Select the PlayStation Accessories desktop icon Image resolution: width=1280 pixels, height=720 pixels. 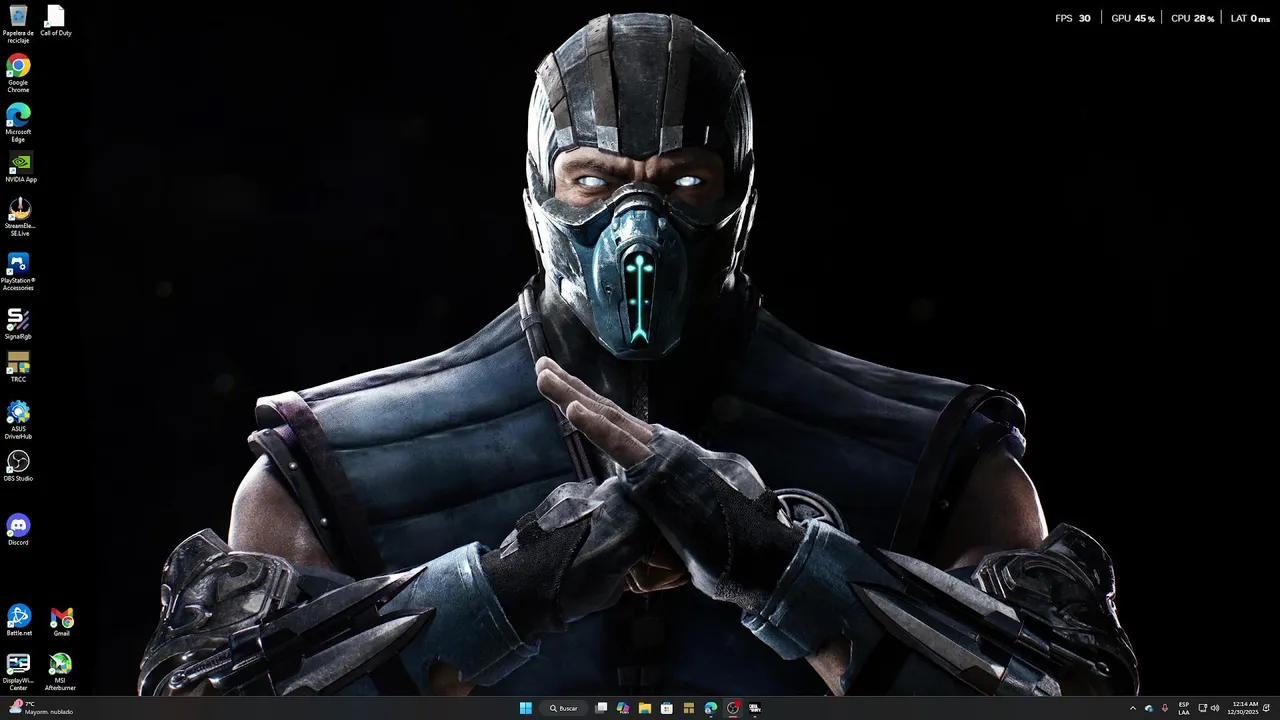pos(18,271)
